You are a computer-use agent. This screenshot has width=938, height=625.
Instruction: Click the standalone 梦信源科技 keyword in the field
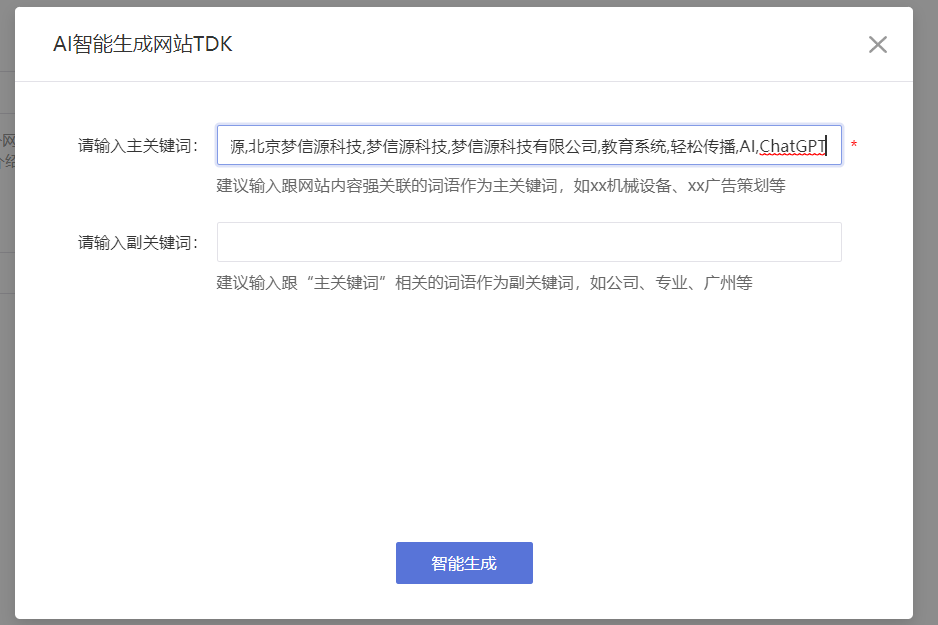click(x=406, y=146)
